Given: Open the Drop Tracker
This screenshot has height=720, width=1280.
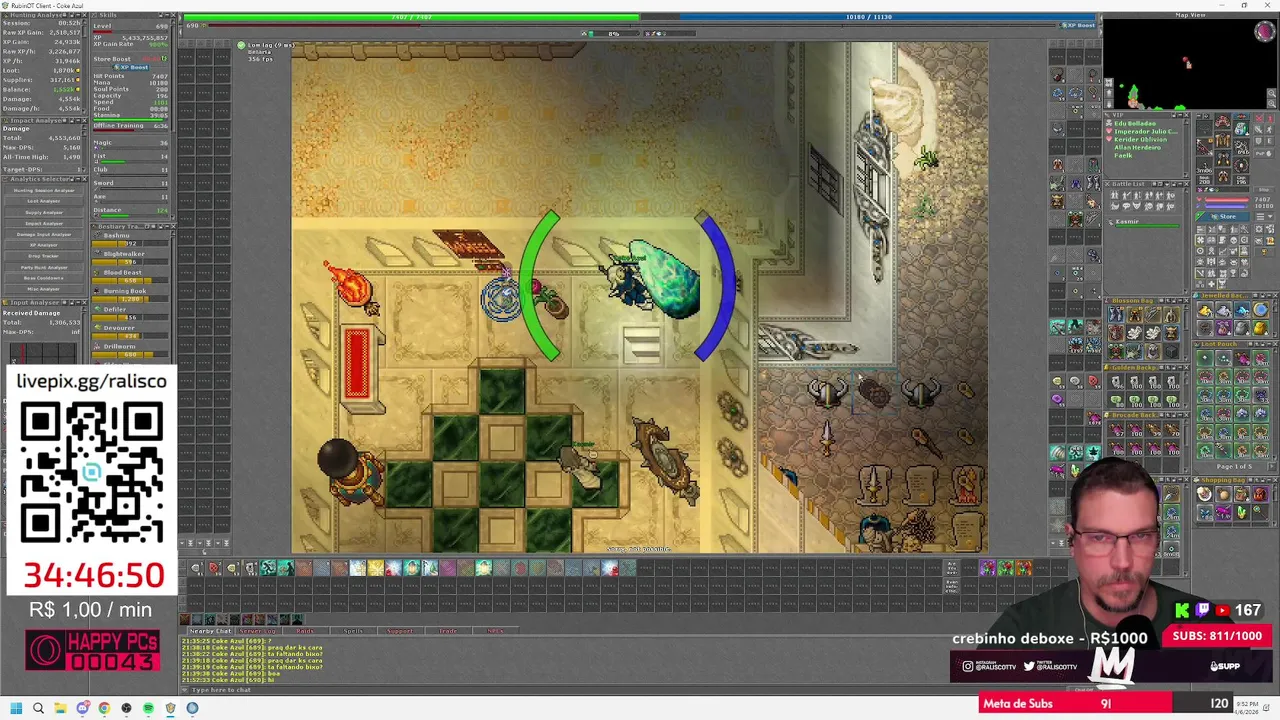Looking at the screenshot, I should [x=44, y=256].
